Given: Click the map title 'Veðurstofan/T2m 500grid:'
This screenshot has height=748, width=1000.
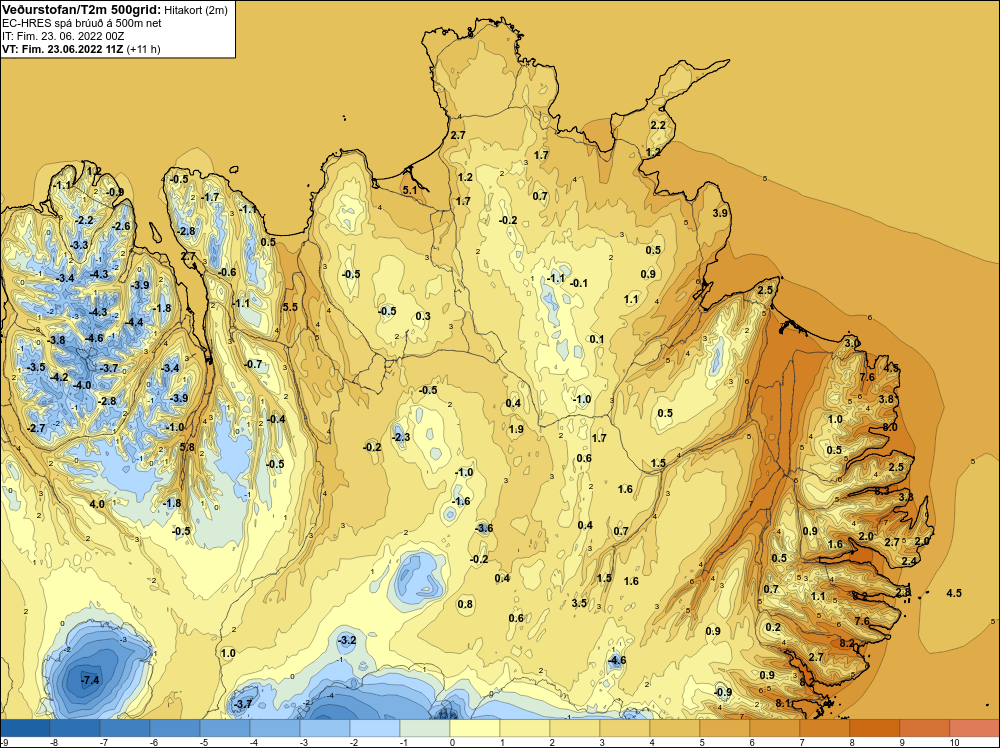Looking at the screenshot, I should (82, 10).
